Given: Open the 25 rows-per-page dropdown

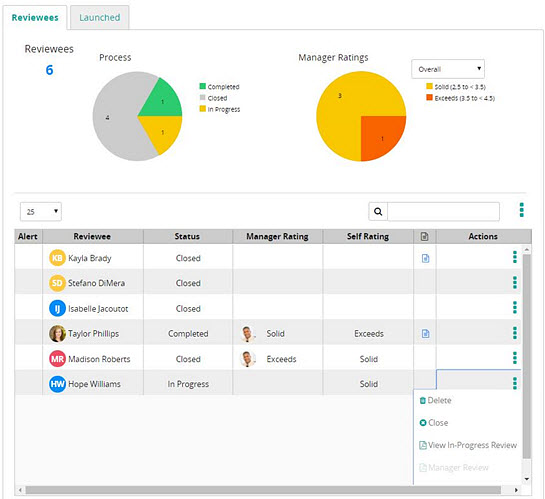Looking at the screenshot, I should click(x=41, y=211).
